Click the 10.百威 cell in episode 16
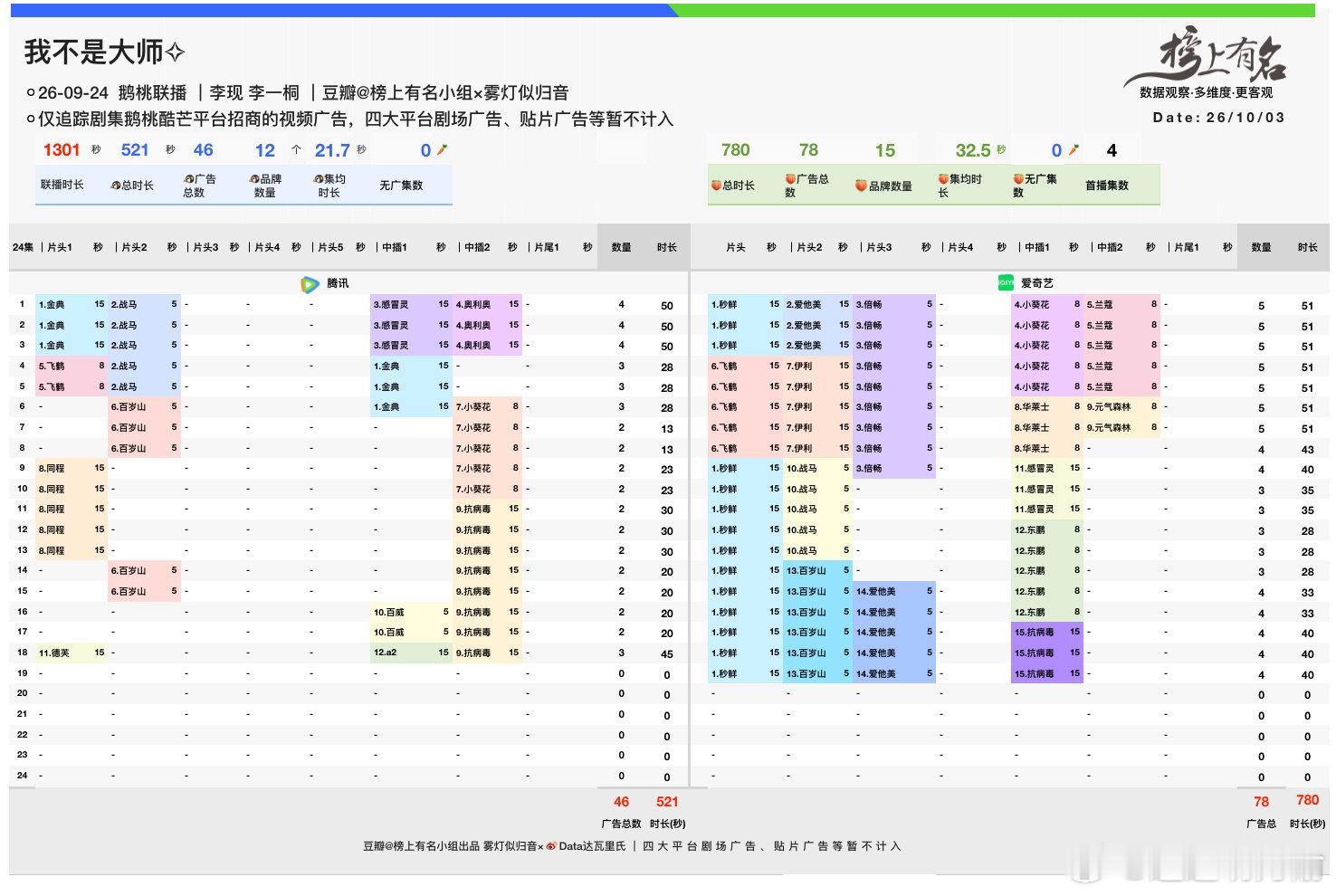 point(411,612)
